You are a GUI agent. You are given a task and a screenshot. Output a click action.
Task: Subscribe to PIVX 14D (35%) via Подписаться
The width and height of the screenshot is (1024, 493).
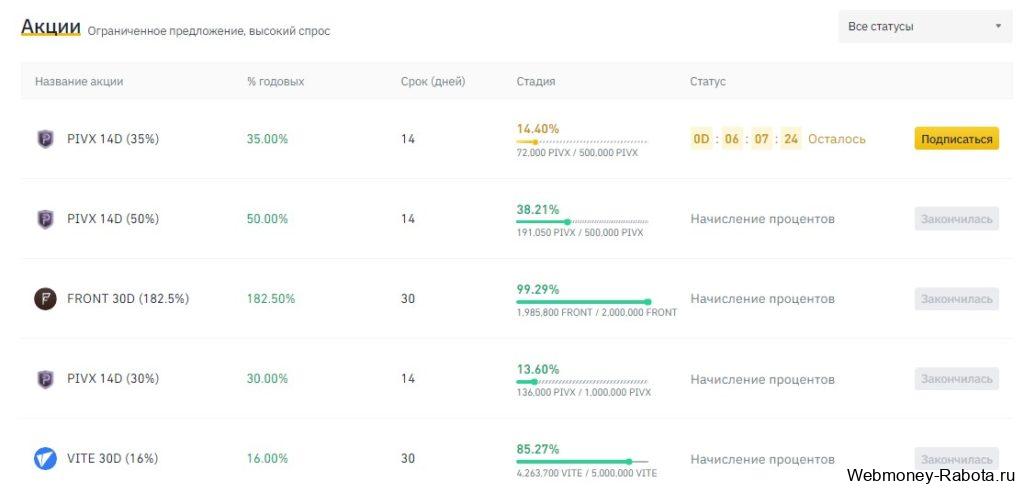click(x=956, y=139)
